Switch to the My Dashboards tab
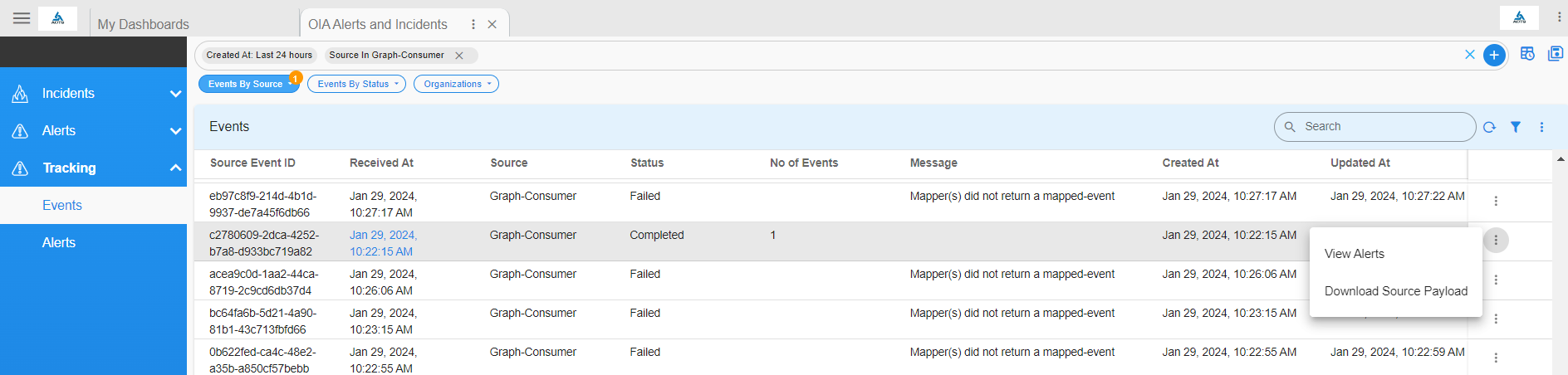The image size is (1568, 375). 144,25
